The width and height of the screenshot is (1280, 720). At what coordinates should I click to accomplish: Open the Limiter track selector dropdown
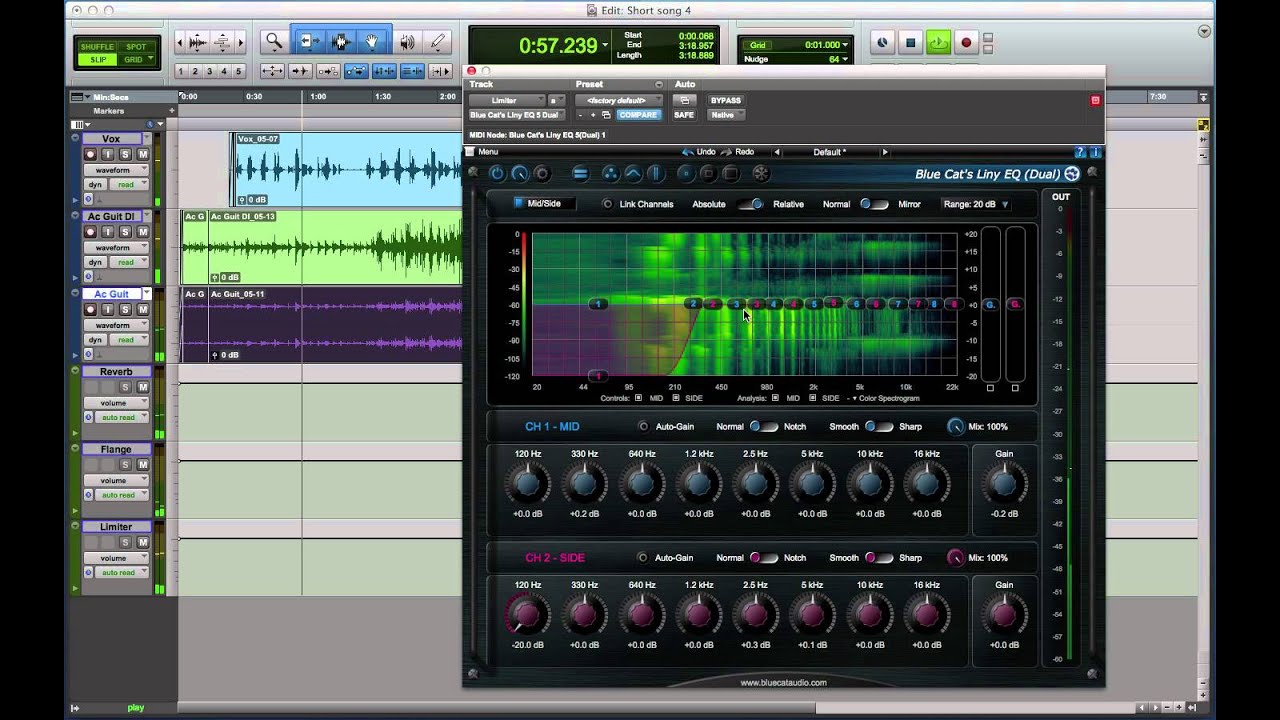tap(508, 100)
